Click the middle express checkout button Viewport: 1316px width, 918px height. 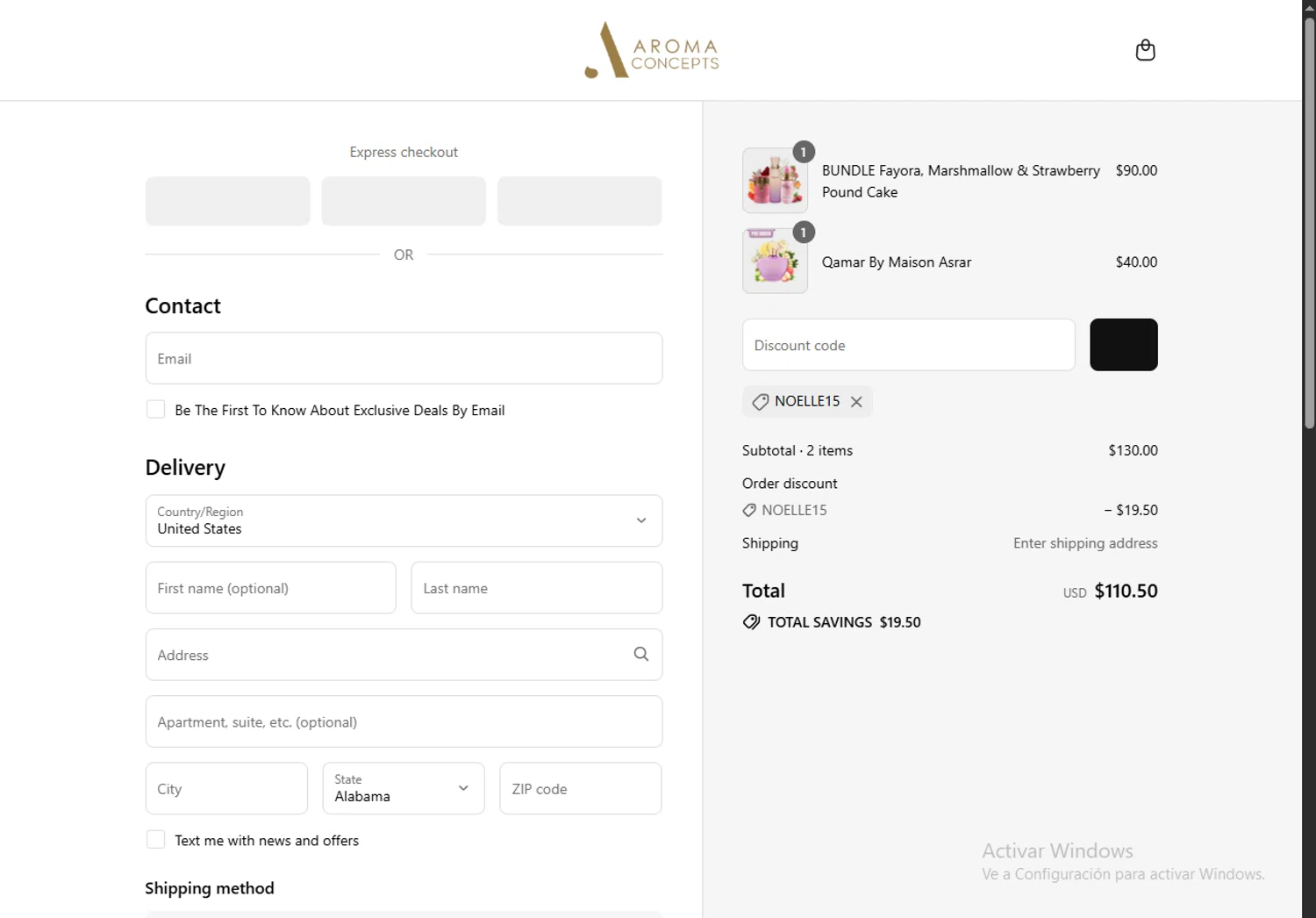(404, 201)
